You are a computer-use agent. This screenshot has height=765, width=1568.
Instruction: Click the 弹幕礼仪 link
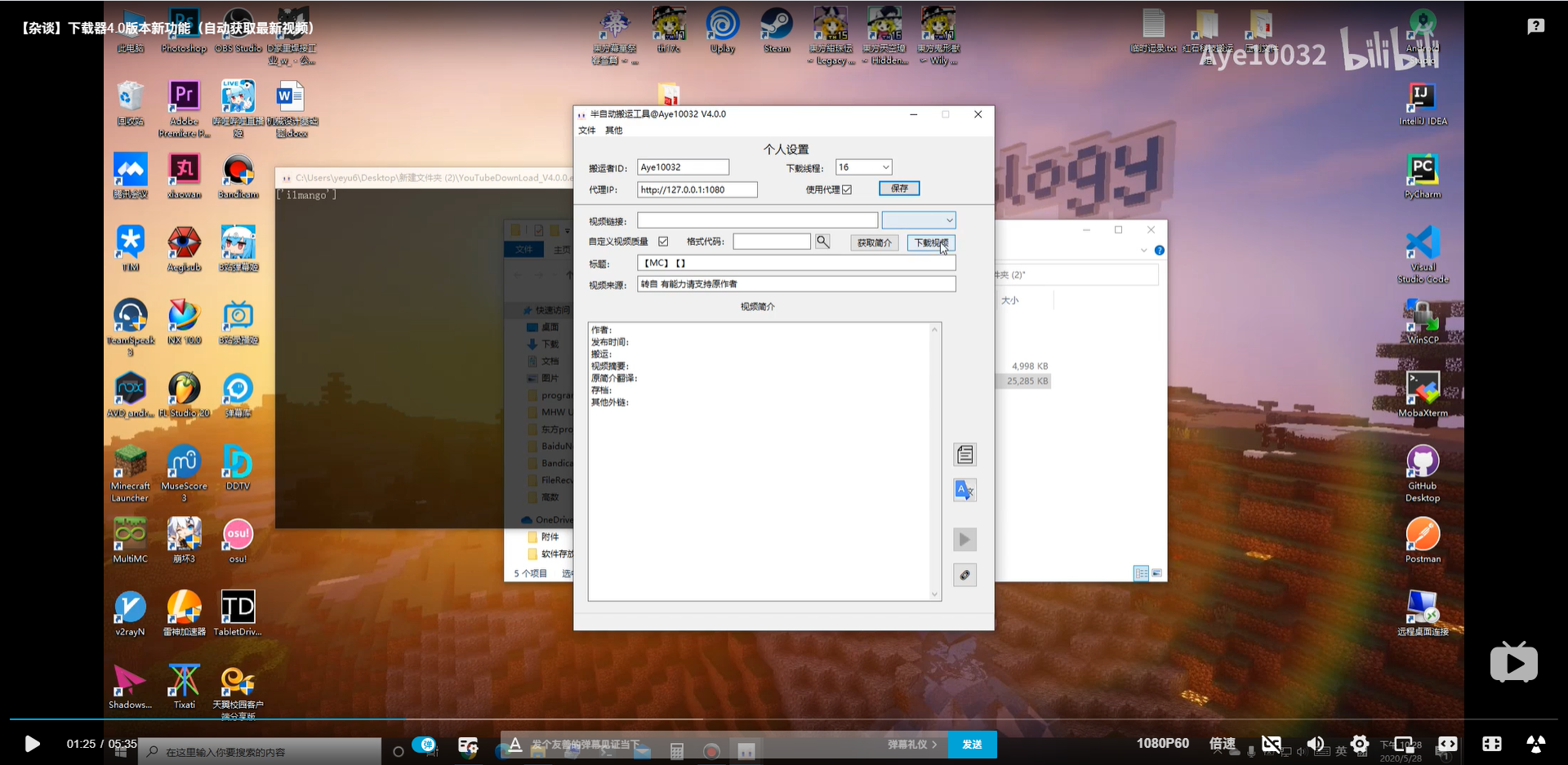pyautogui.click(x=911, y=744)
